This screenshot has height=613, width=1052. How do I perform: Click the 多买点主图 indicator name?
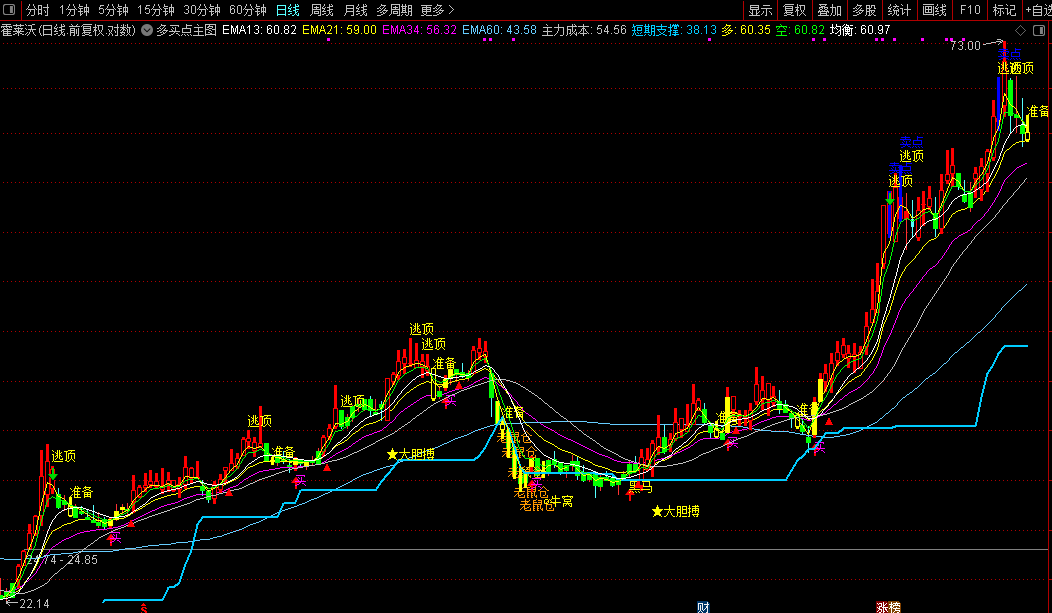point(187,30)
